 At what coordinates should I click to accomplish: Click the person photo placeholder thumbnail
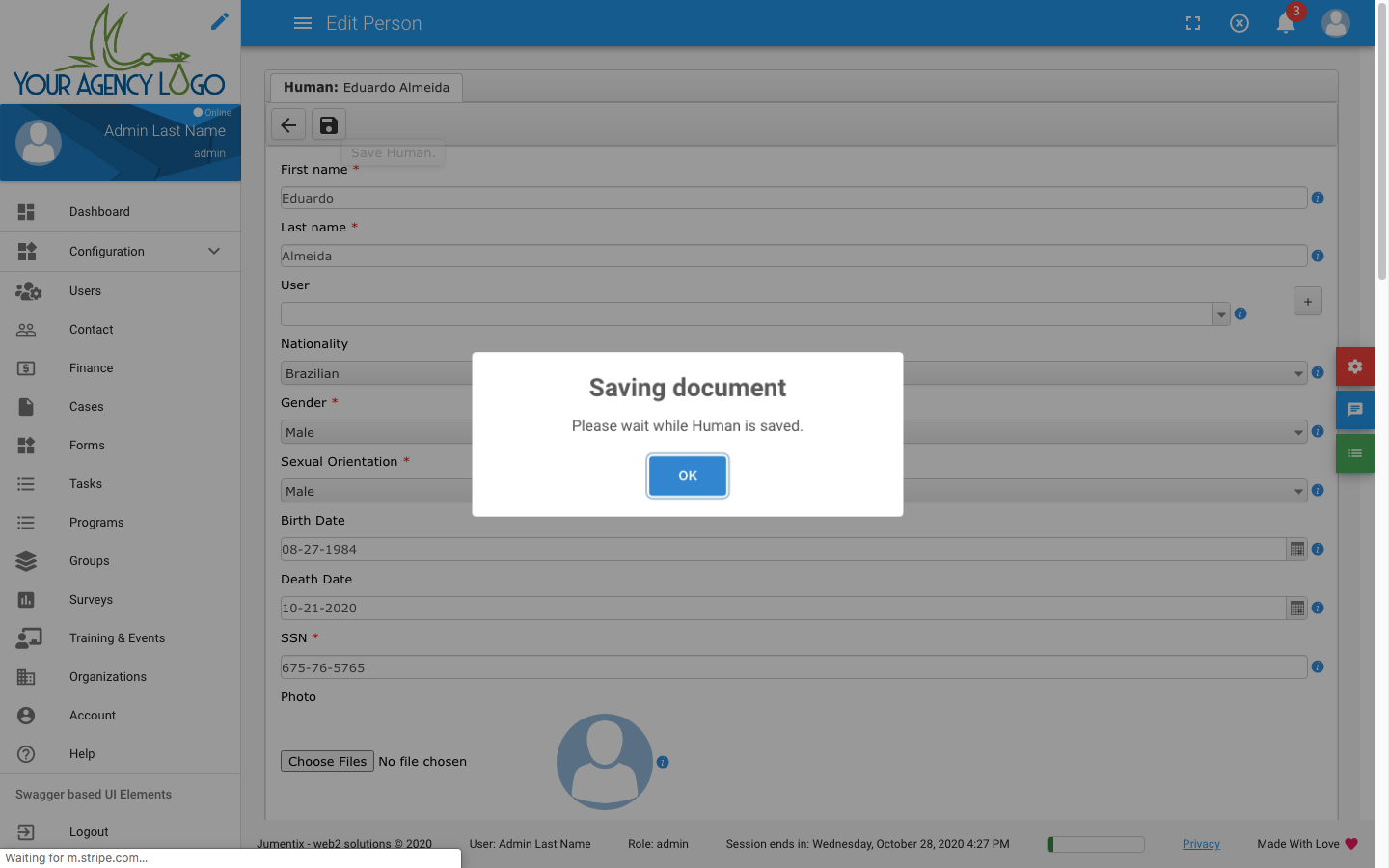point(605,761)
